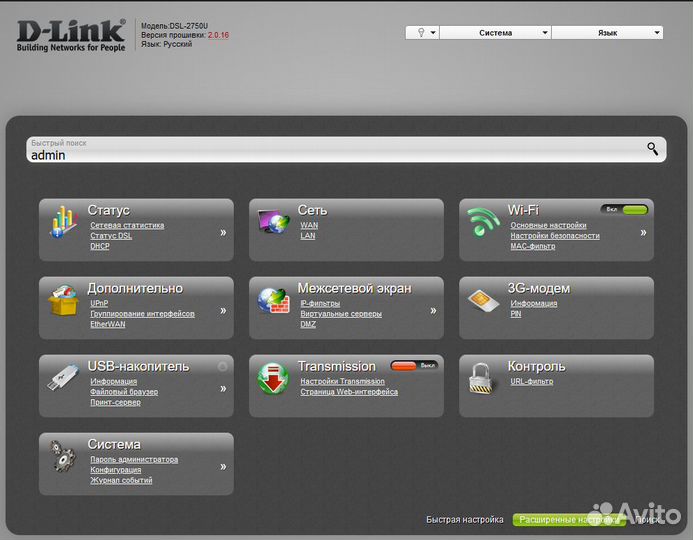Open the Язык language dropdown

point(607,33)
